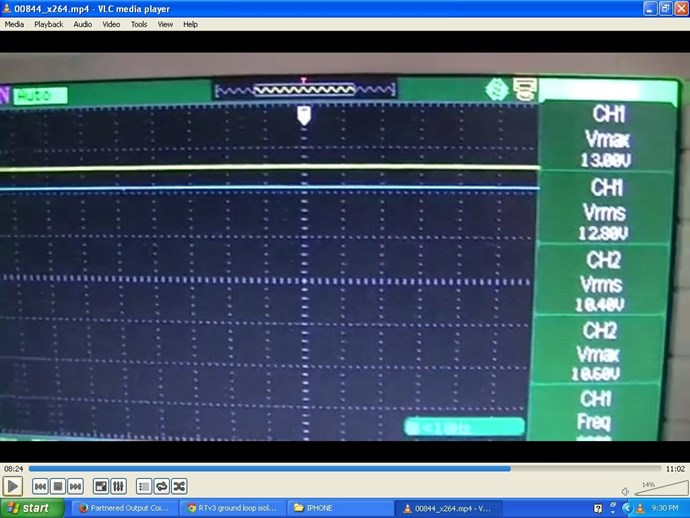Click the system clock 9:30 PM
The image size is (690, 518).
(664, 508)
